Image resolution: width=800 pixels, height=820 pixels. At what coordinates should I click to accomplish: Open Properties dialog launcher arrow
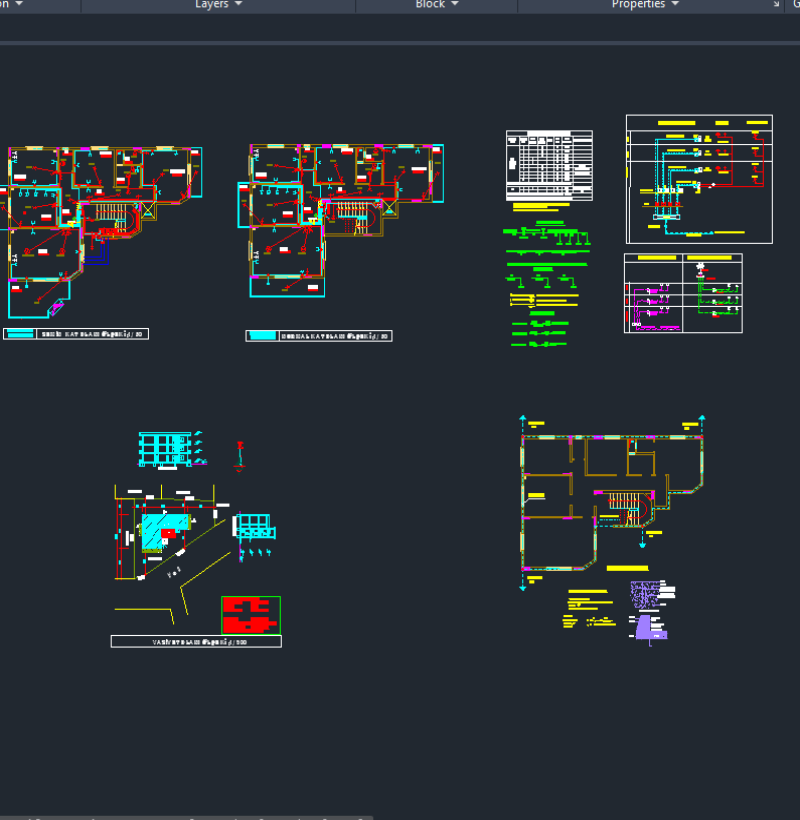[x=777, y=5]
